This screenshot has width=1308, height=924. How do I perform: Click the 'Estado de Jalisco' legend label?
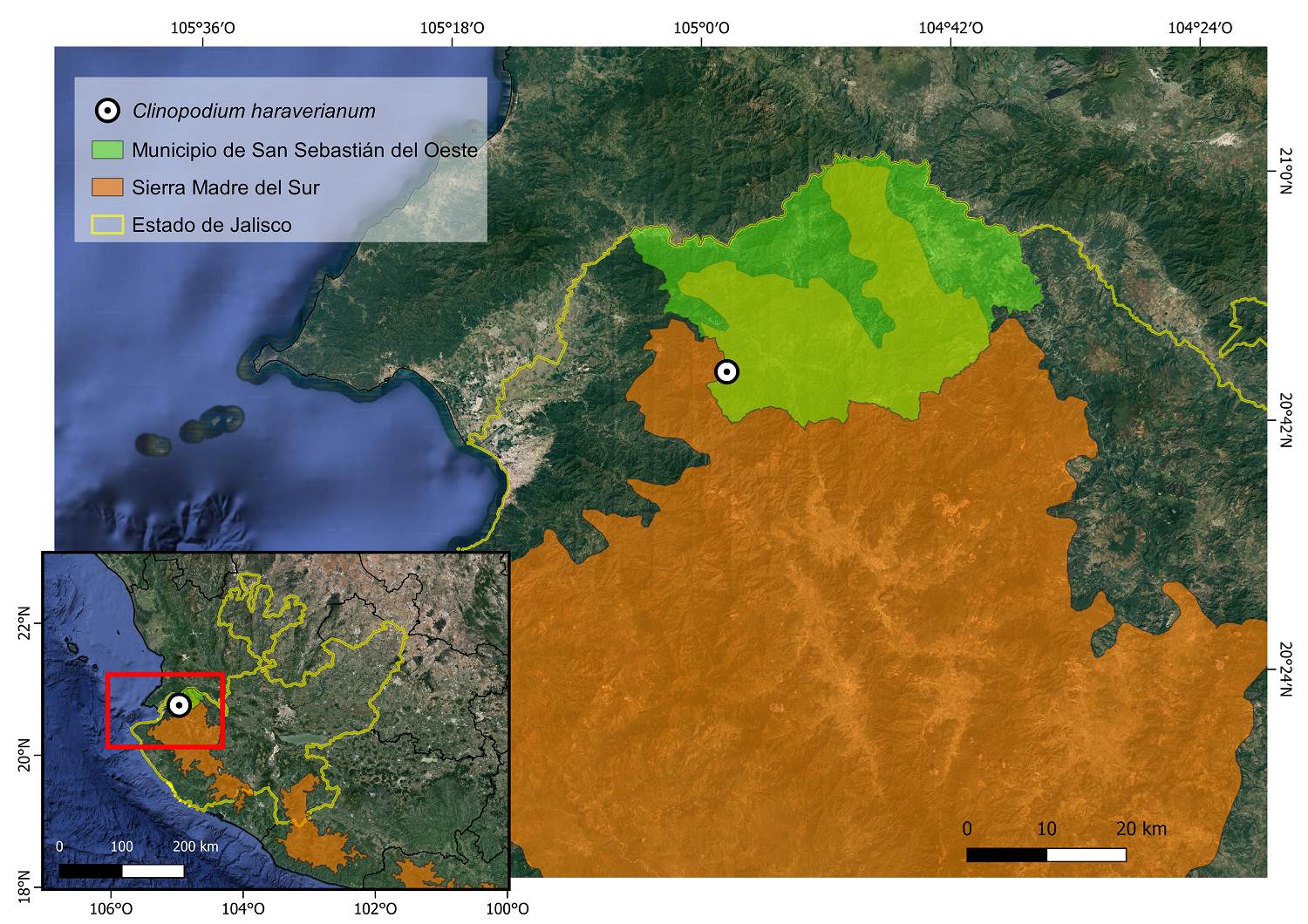(x=212, y=225)
